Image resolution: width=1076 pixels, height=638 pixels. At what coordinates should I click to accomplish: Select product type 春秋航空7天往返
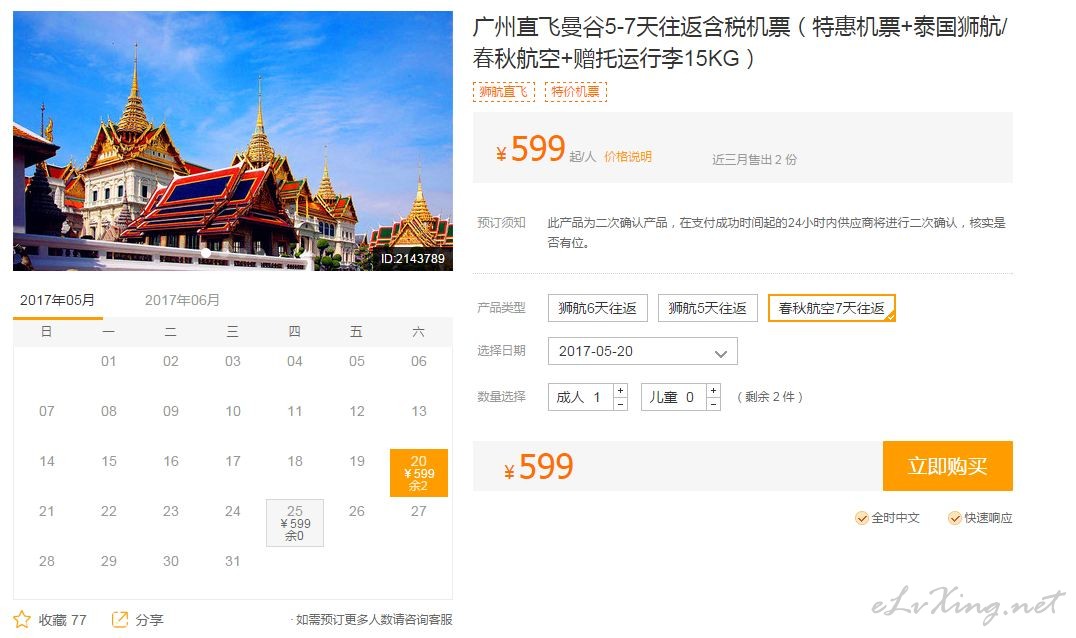pos(832,308)
